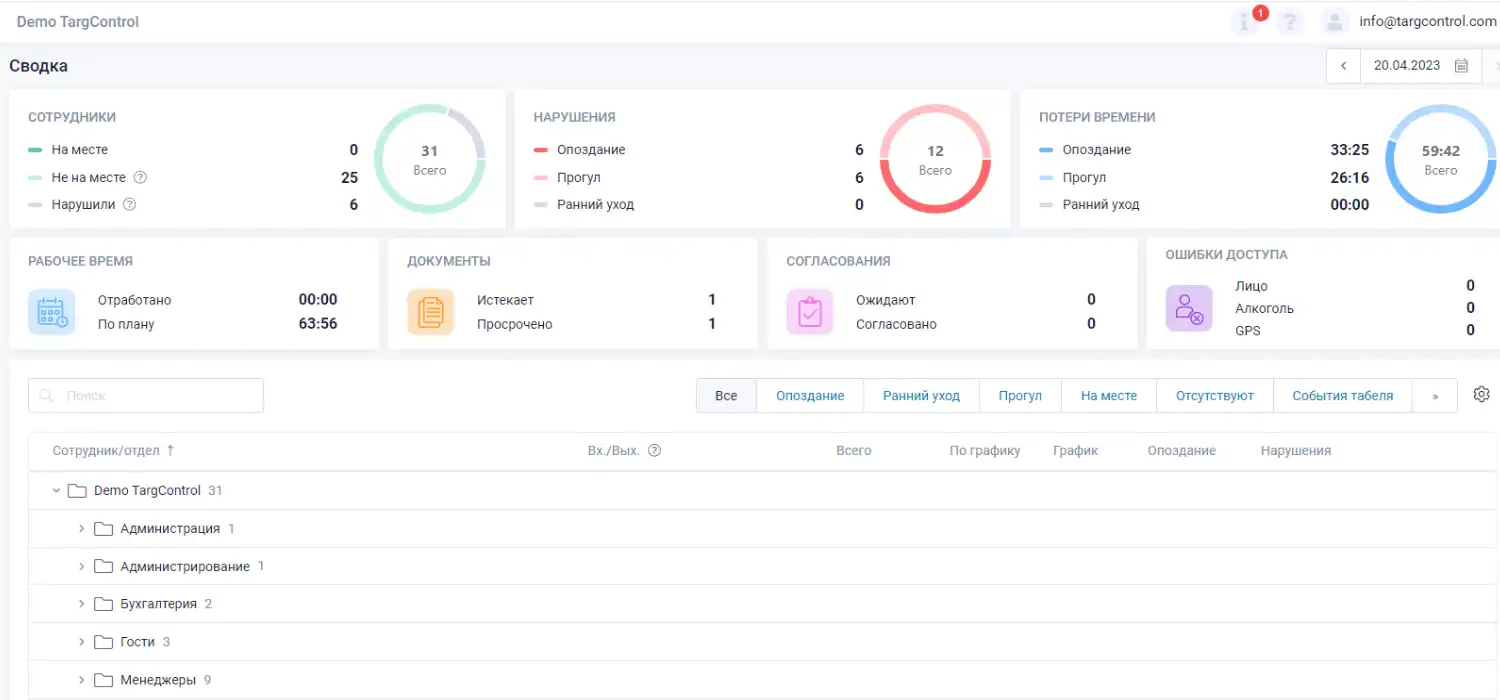Viewport: 1500px width, 700px height.
Task: Click the Бухгалтерия folder icon
Action: (x=103, y=605)
